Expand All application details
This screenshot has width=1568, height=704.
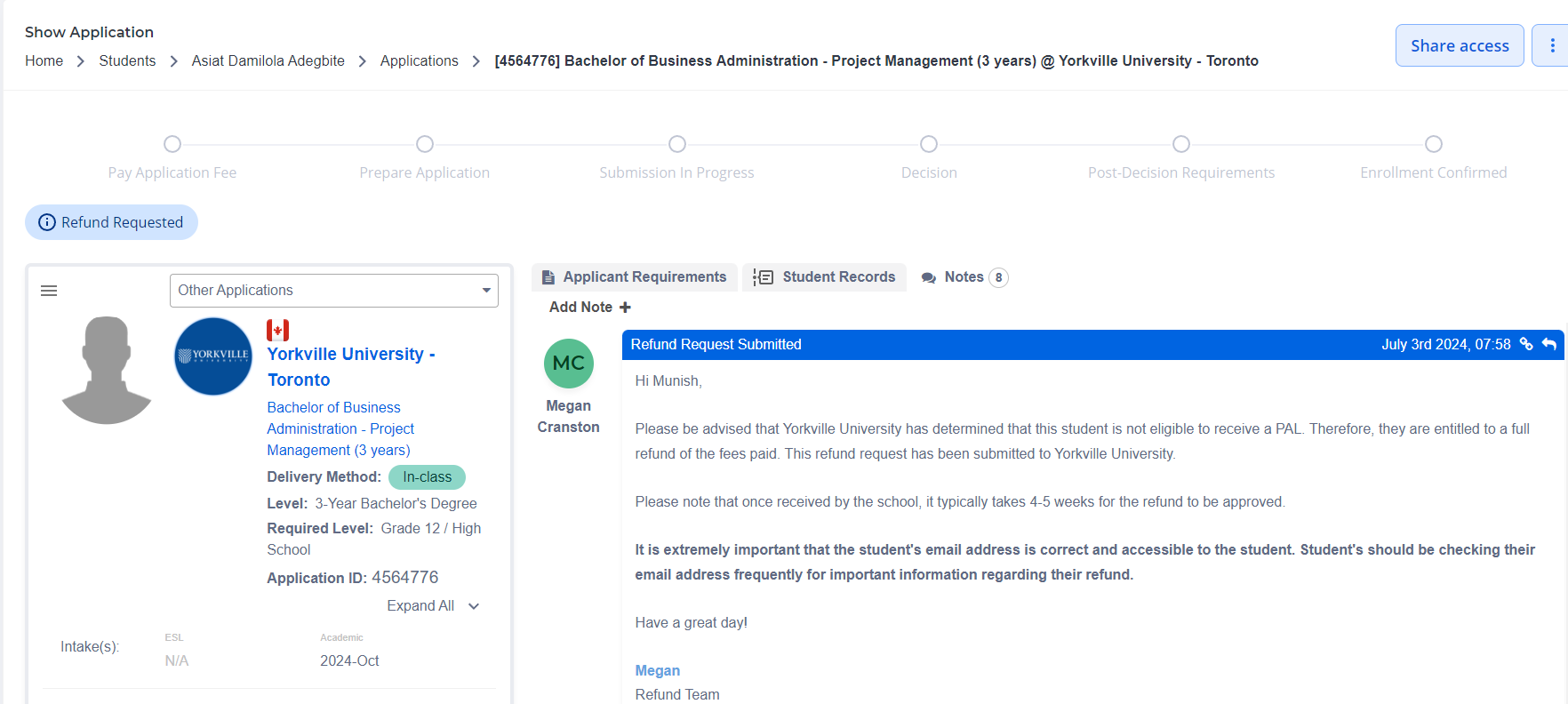click(433, 606)
